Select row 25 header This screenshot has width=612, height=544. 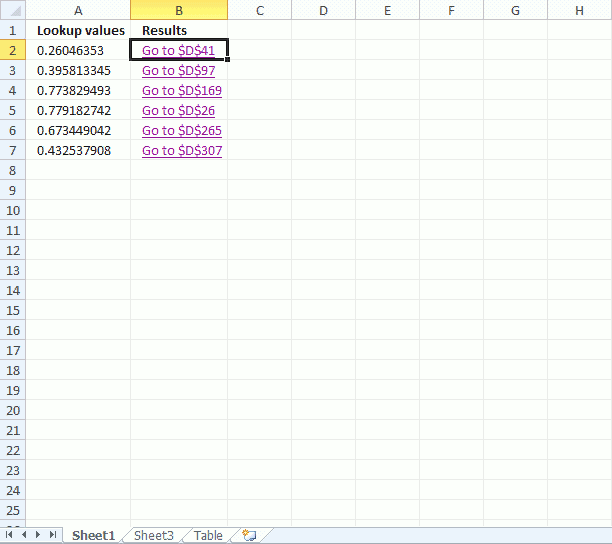click(x=13, y=510)
